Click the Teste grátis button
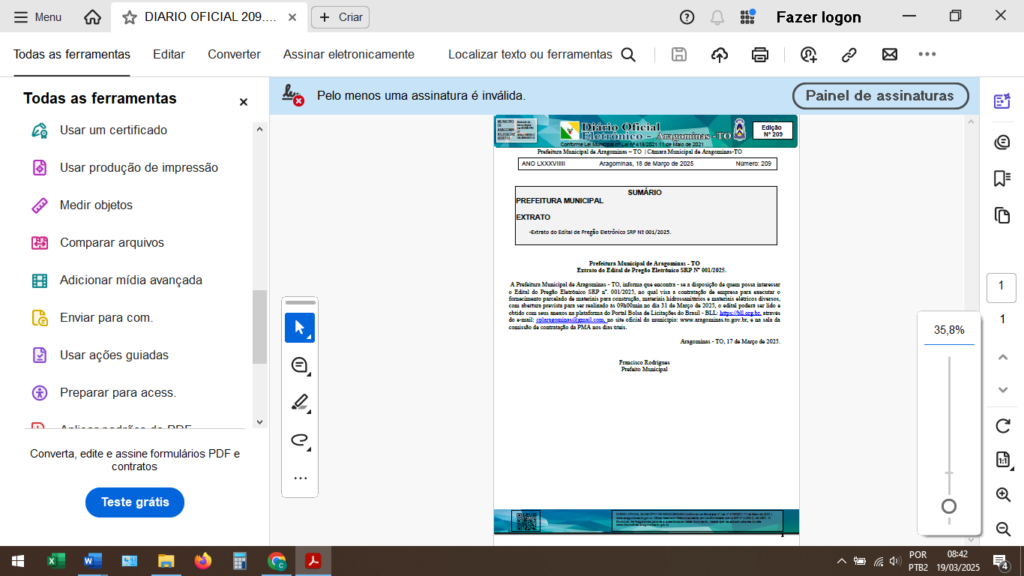Screen dimensions: 1024x576 pyautogui.click(x=135, y=502)
